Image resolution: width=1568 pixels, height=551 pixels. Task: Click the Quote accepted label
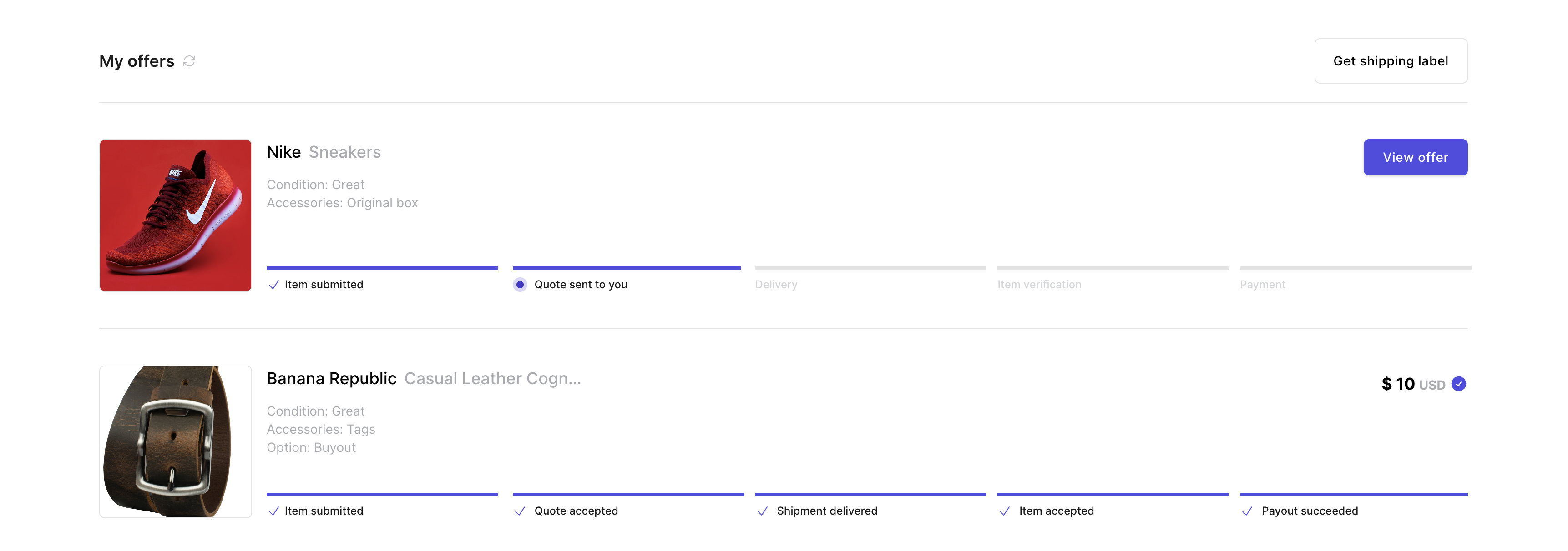pyautogui.click(x=576, y=511)
